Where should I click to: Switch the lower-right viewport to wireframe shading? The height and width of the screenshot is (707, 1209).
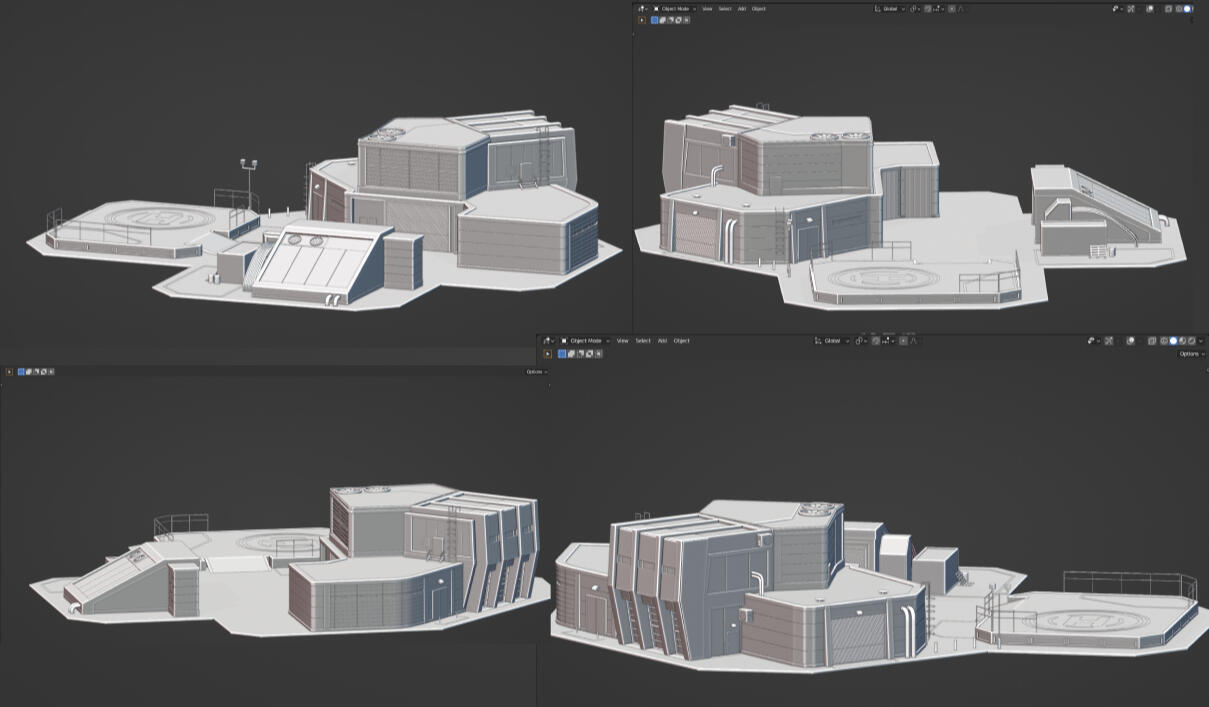1164,341
